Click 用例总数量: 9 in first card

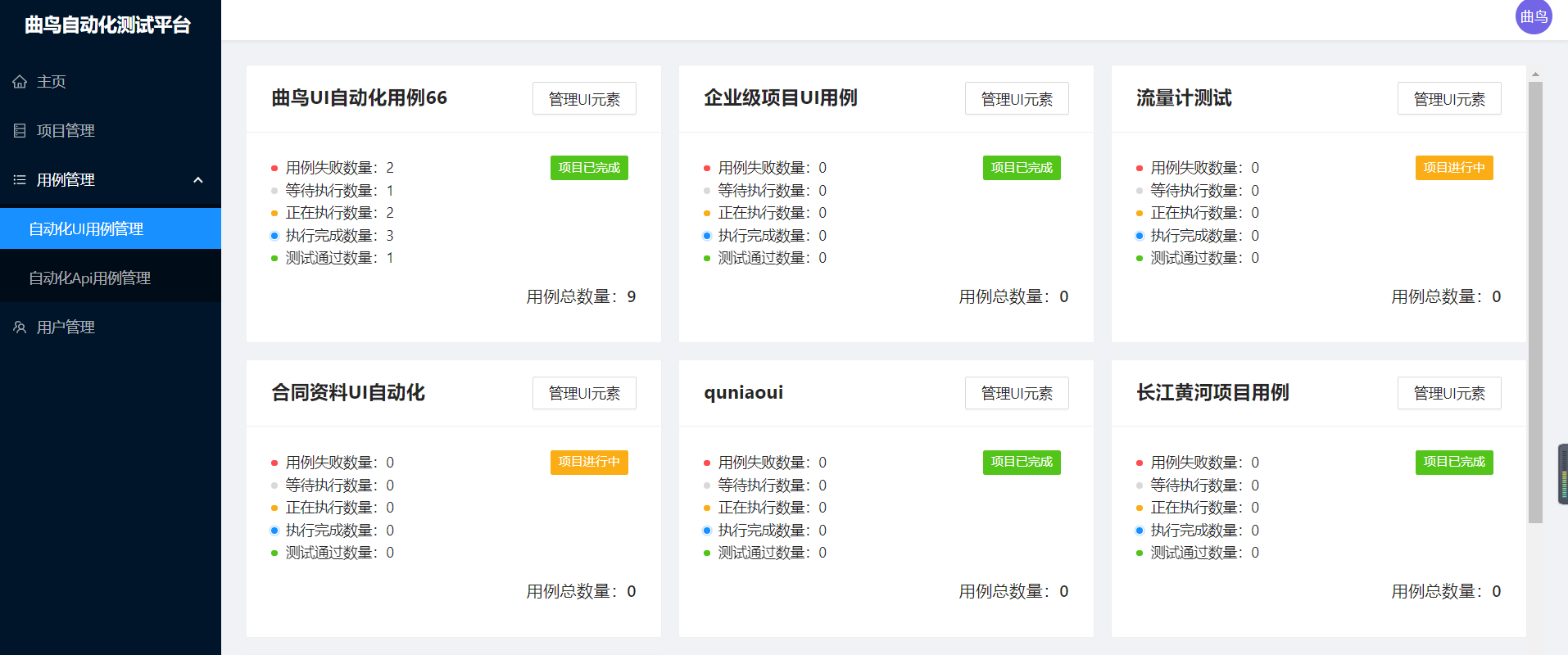581,296
